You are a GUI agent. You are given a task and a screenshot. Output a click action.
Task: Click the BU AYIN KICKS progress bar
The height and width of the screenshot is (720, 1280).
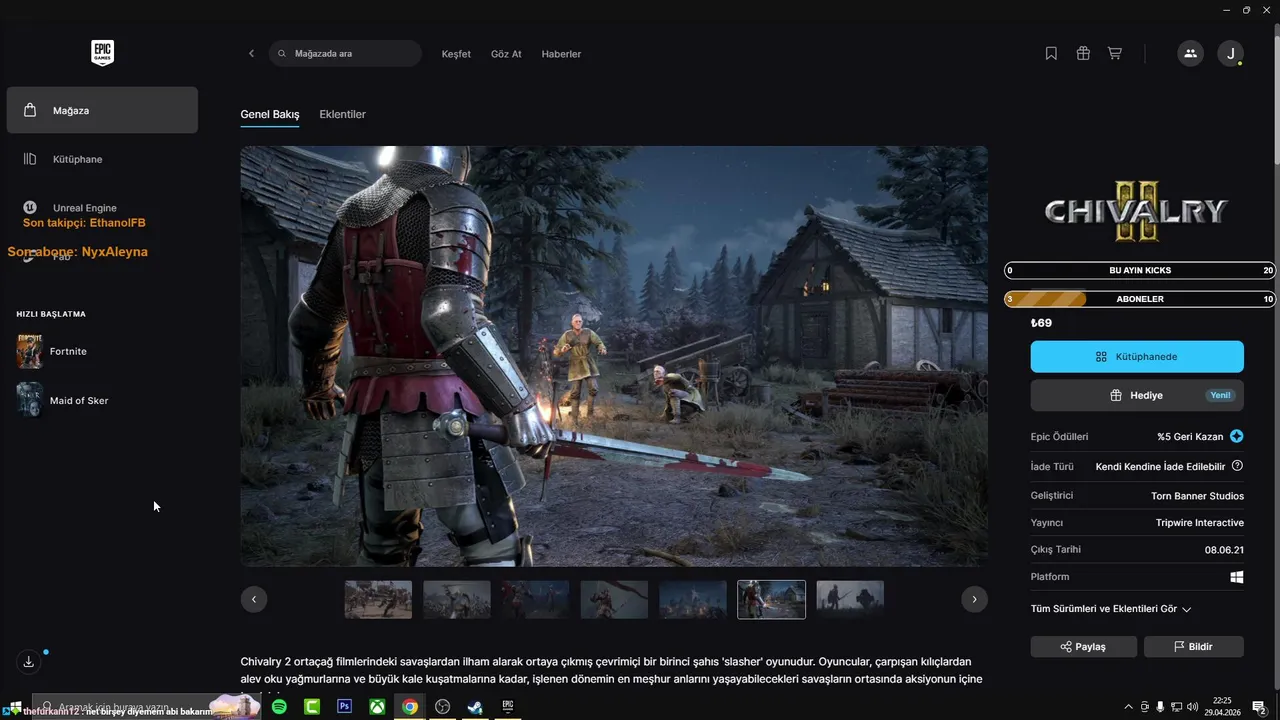click(1140, 270)
